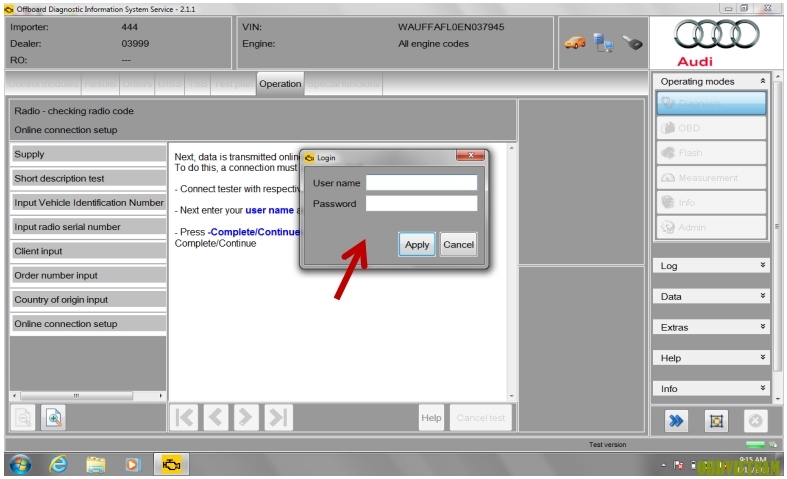Click Apply in Login dialog
The width and height of the screenshot is (787, 479).
coord(417,245)
